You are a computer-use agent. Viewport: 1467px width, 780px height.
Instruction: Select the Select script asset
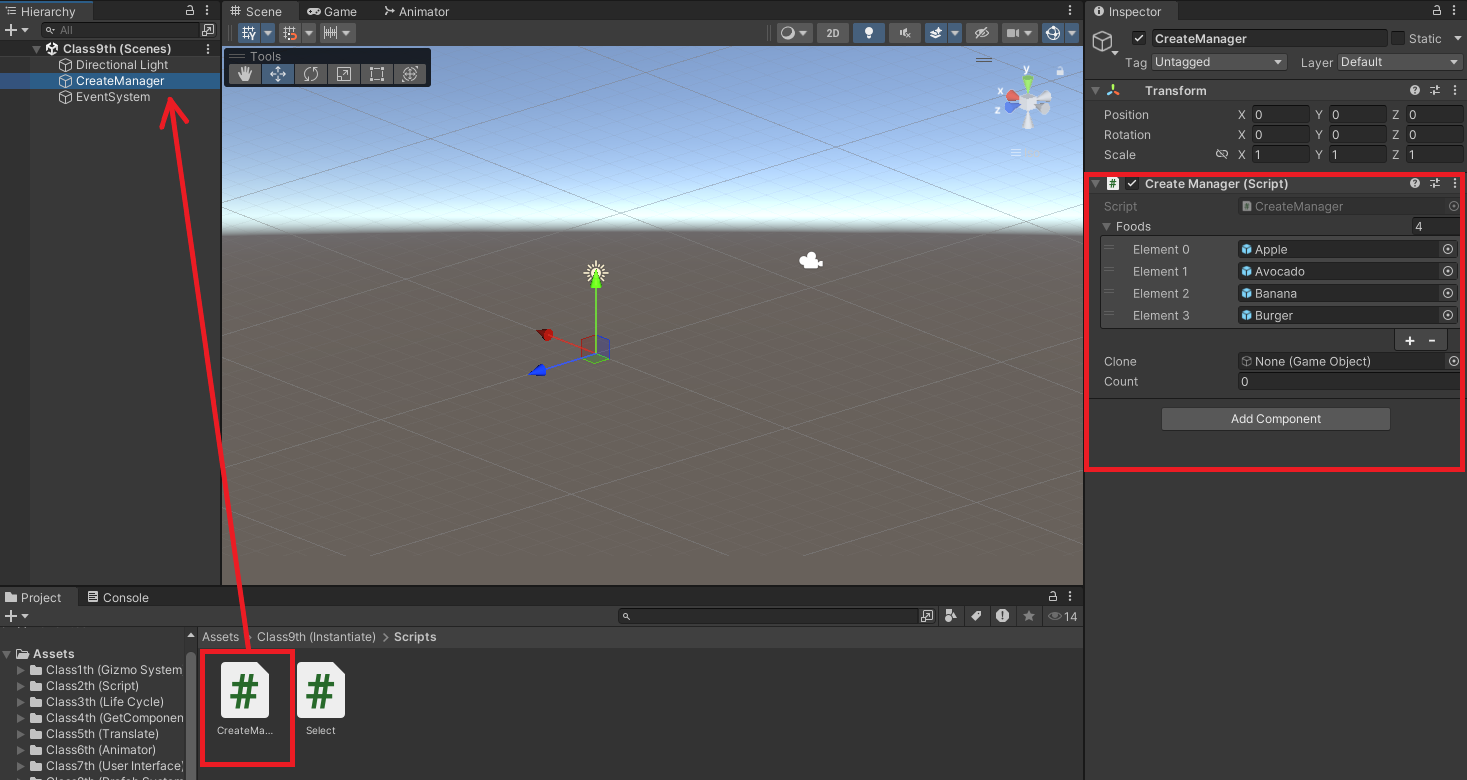point(321,700)
